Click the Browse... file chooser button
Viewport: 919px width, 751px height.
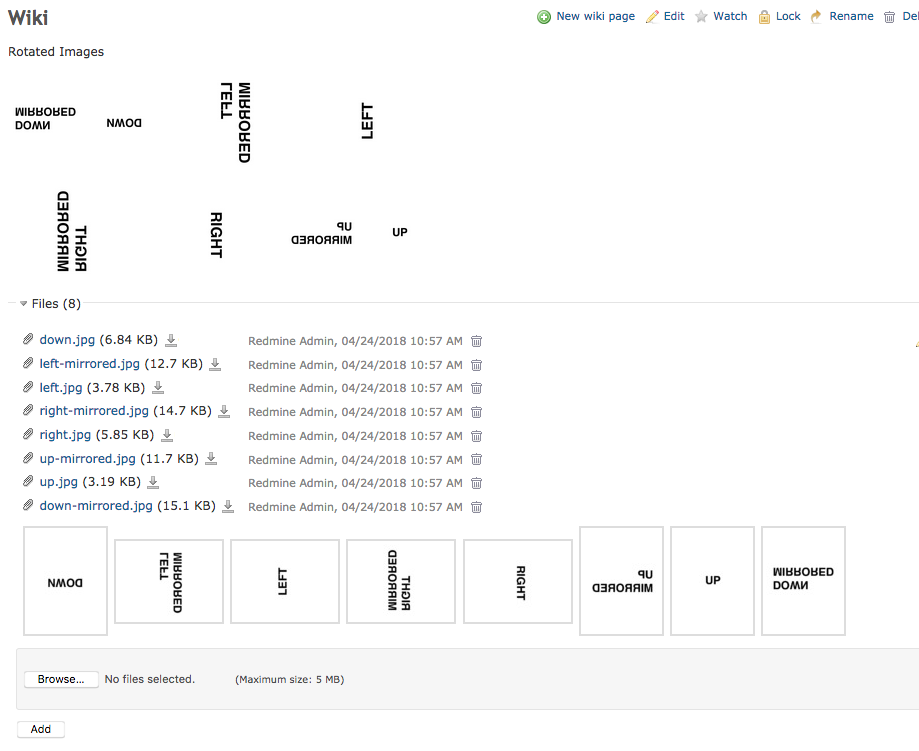click(61, 679)
